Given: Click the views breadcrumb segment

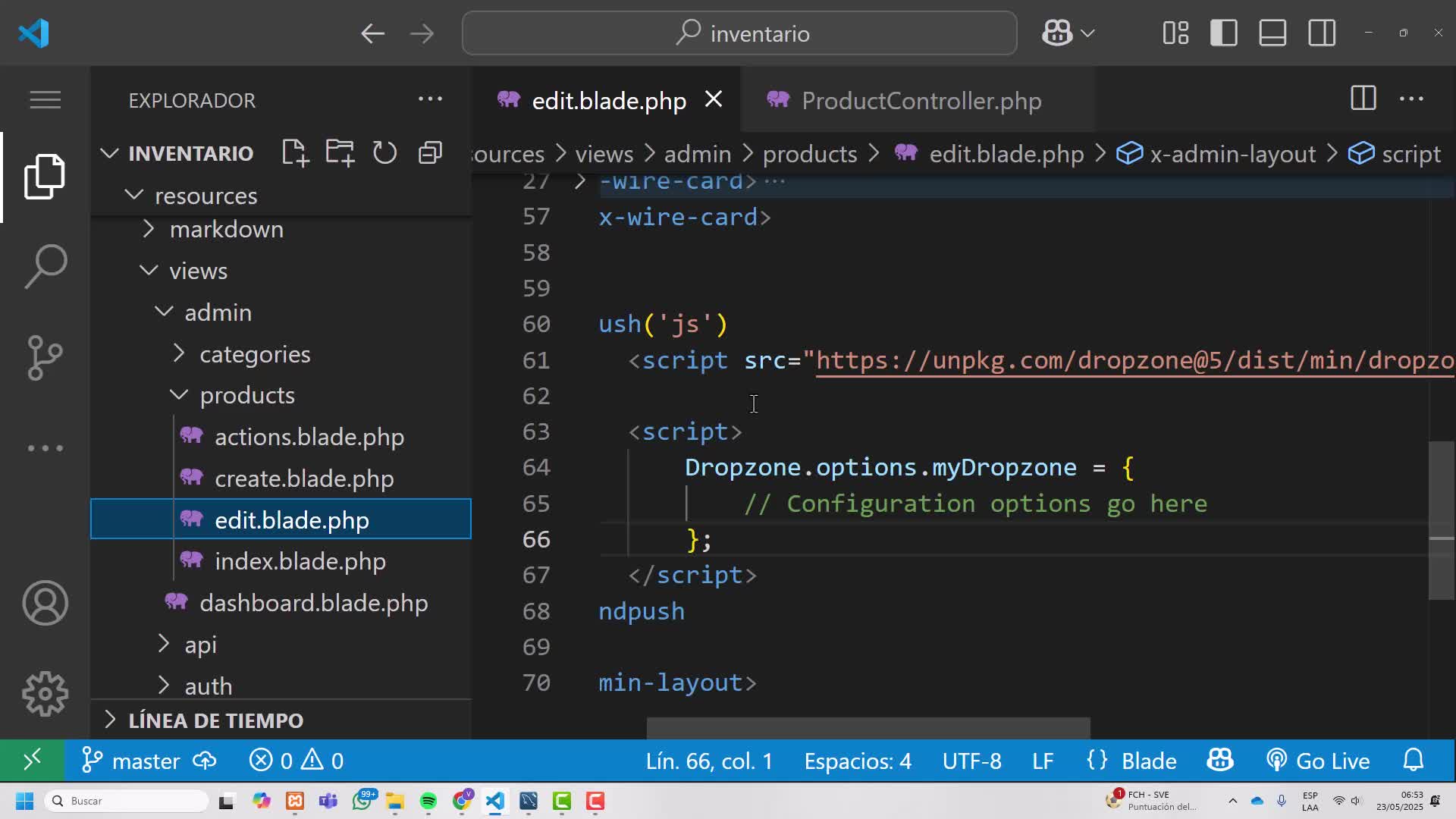Looking at the screenshot, I should 604,154.
